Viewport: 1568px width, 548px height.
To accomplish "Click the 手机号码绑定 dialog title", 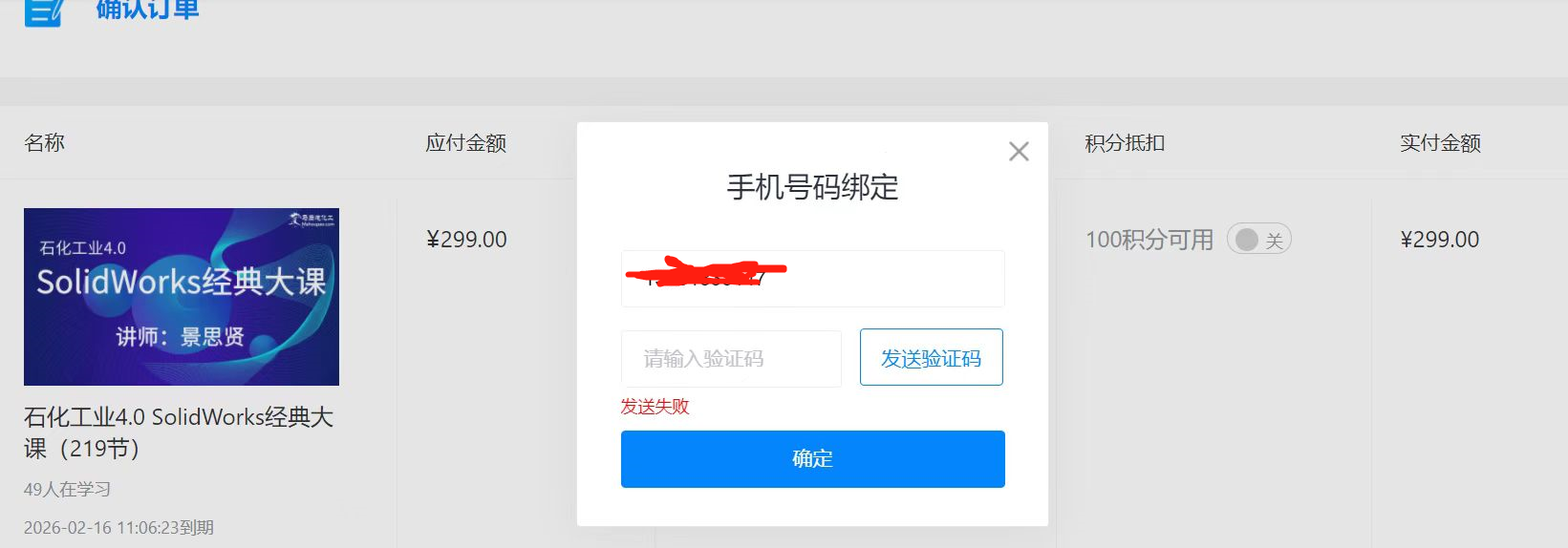I will coord(813,187).
